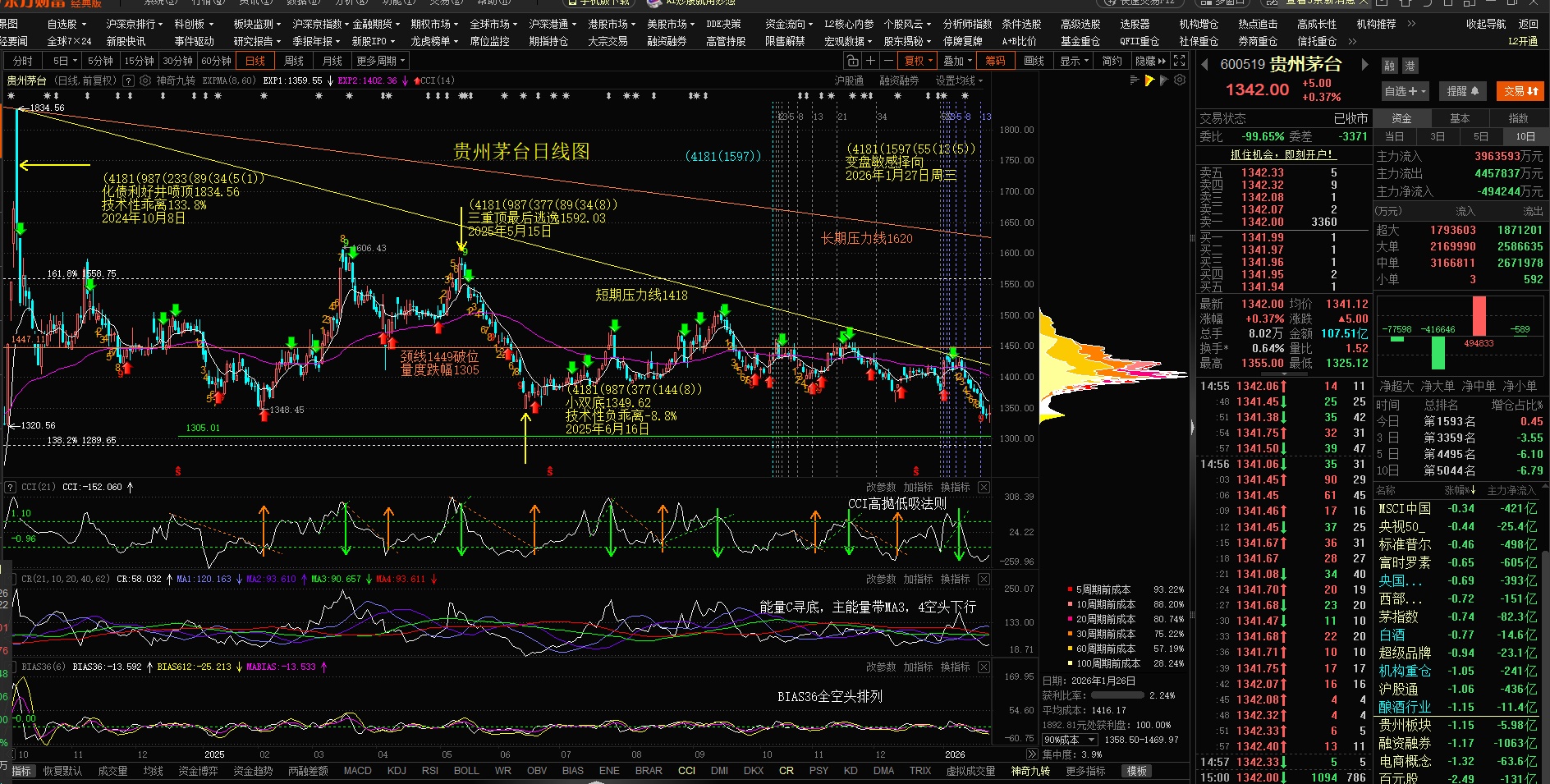Toggle 简约 simple mode
Image resolution: width=1550 pixels, height=784 pixels.
pos(1112,61)
